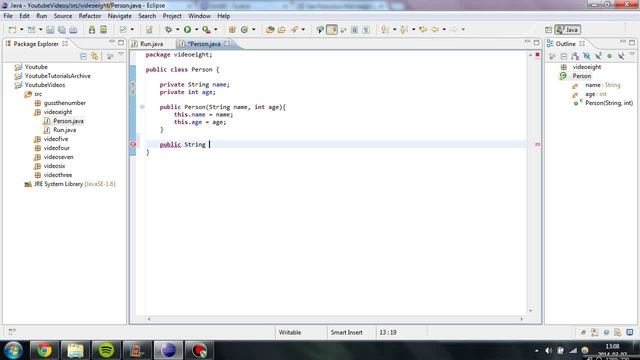Click the Open Perspective icon
This screenshot has height=360, width=640.
[548, 29]
